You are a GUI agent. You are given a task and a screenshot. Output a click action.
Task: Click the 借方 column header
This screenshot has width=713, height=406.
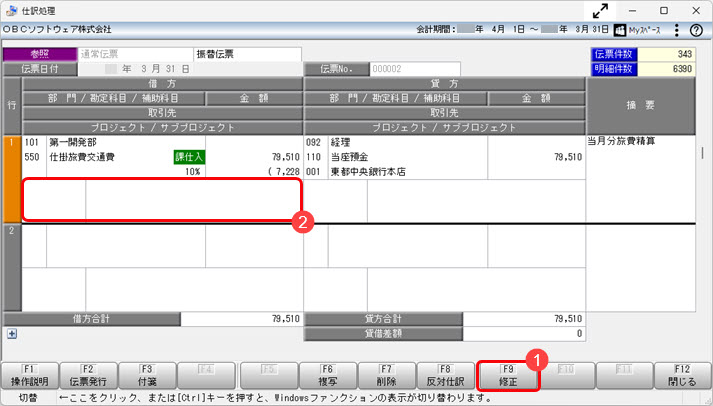[x=162, y=84]
